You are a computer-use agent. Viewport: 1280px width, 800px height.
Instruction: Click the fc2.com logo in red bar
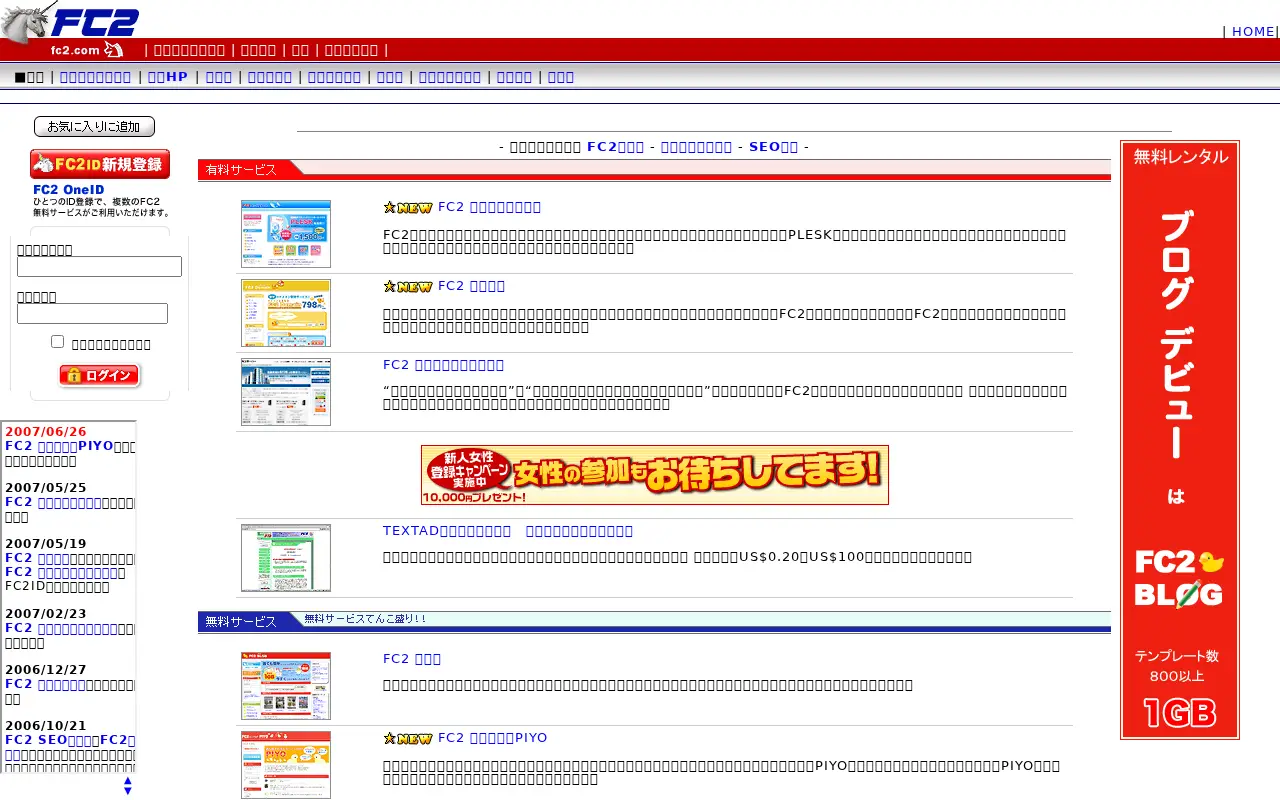pos(87,50)
